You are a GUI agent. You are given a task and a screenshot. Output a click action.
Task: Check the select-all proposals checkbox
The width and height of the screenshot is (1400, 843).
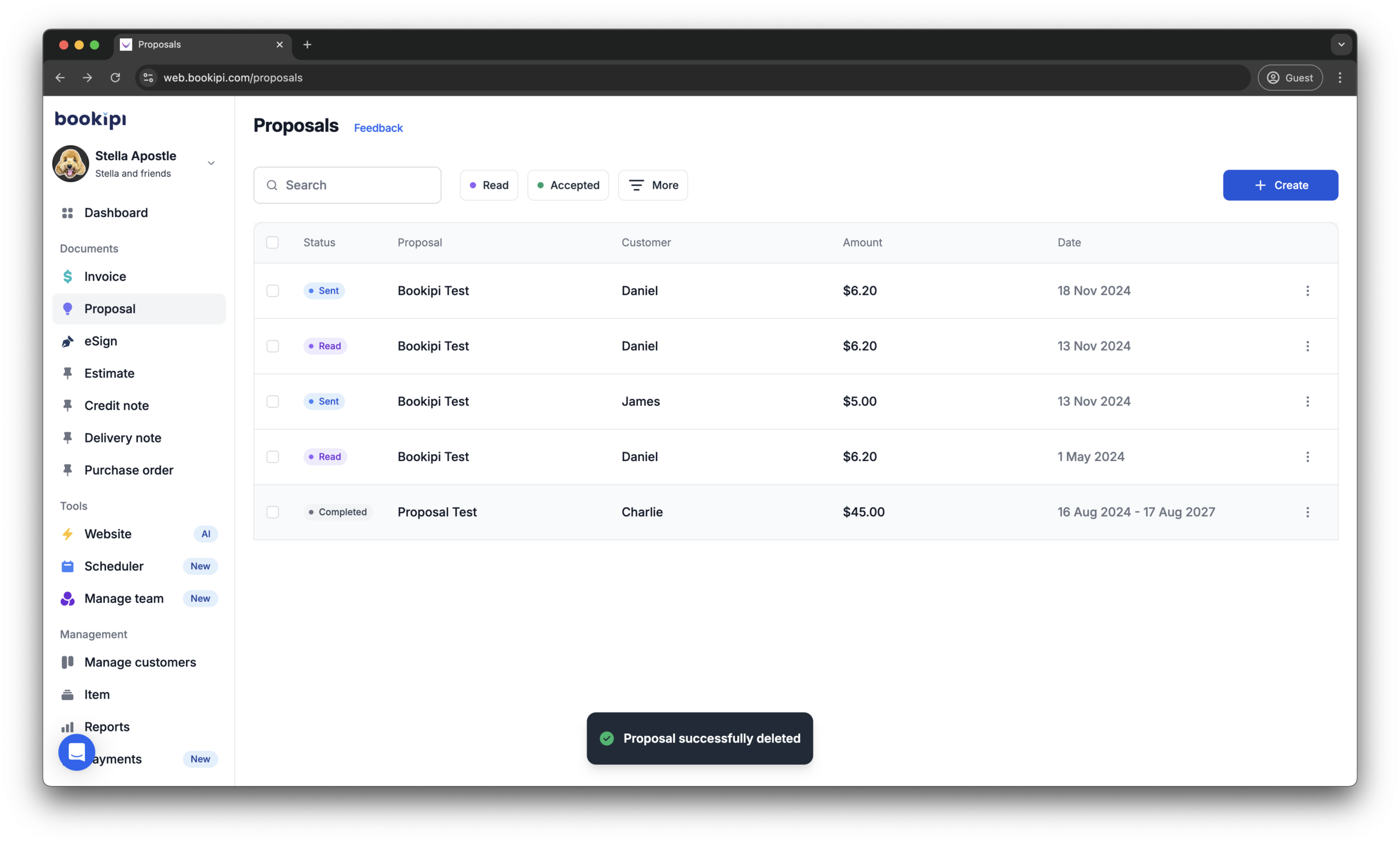coord(272,242)
